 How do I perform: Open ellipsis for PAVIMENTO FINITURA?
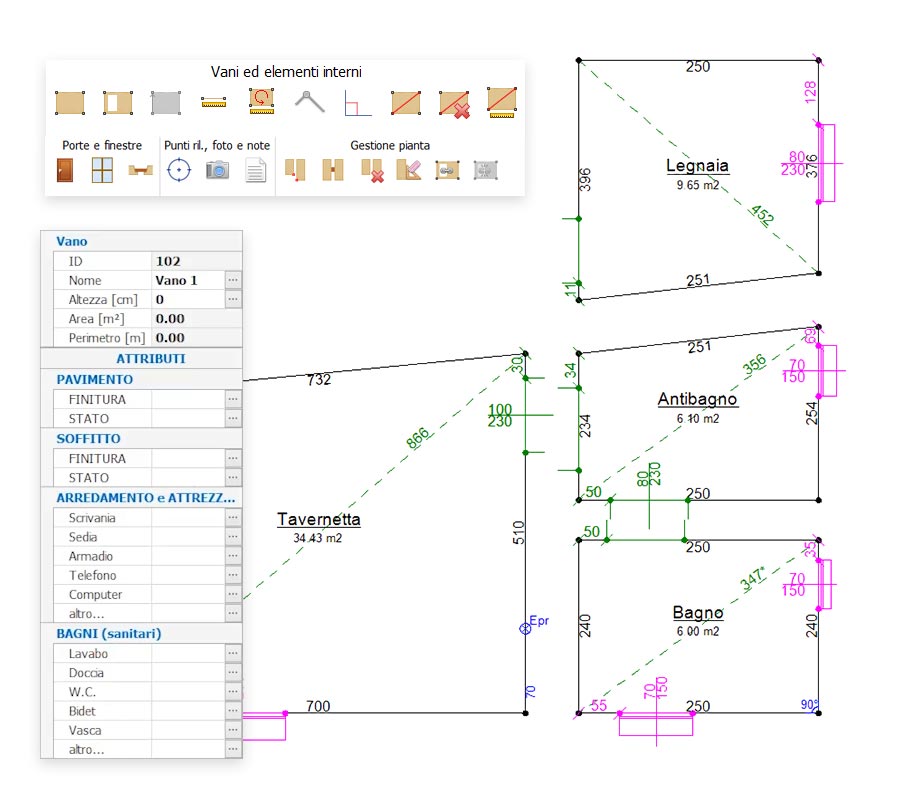(x=232, y=399)
